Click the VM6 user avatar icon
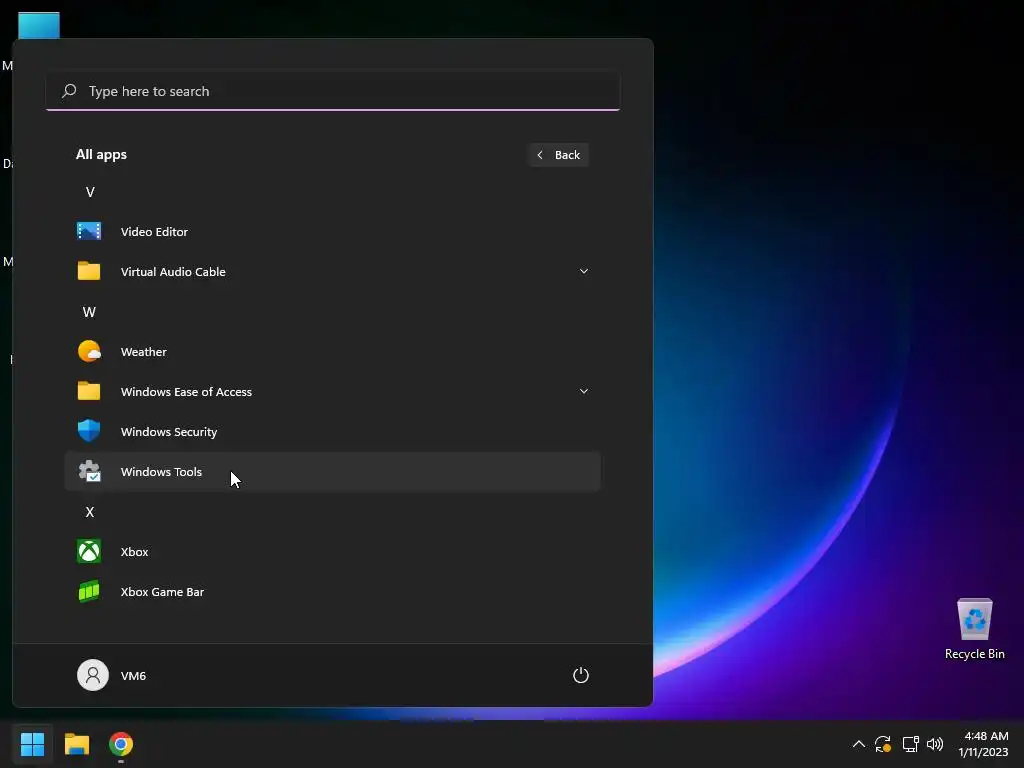The width and height of the screenshot is (1024, 768). click(93, 675)
